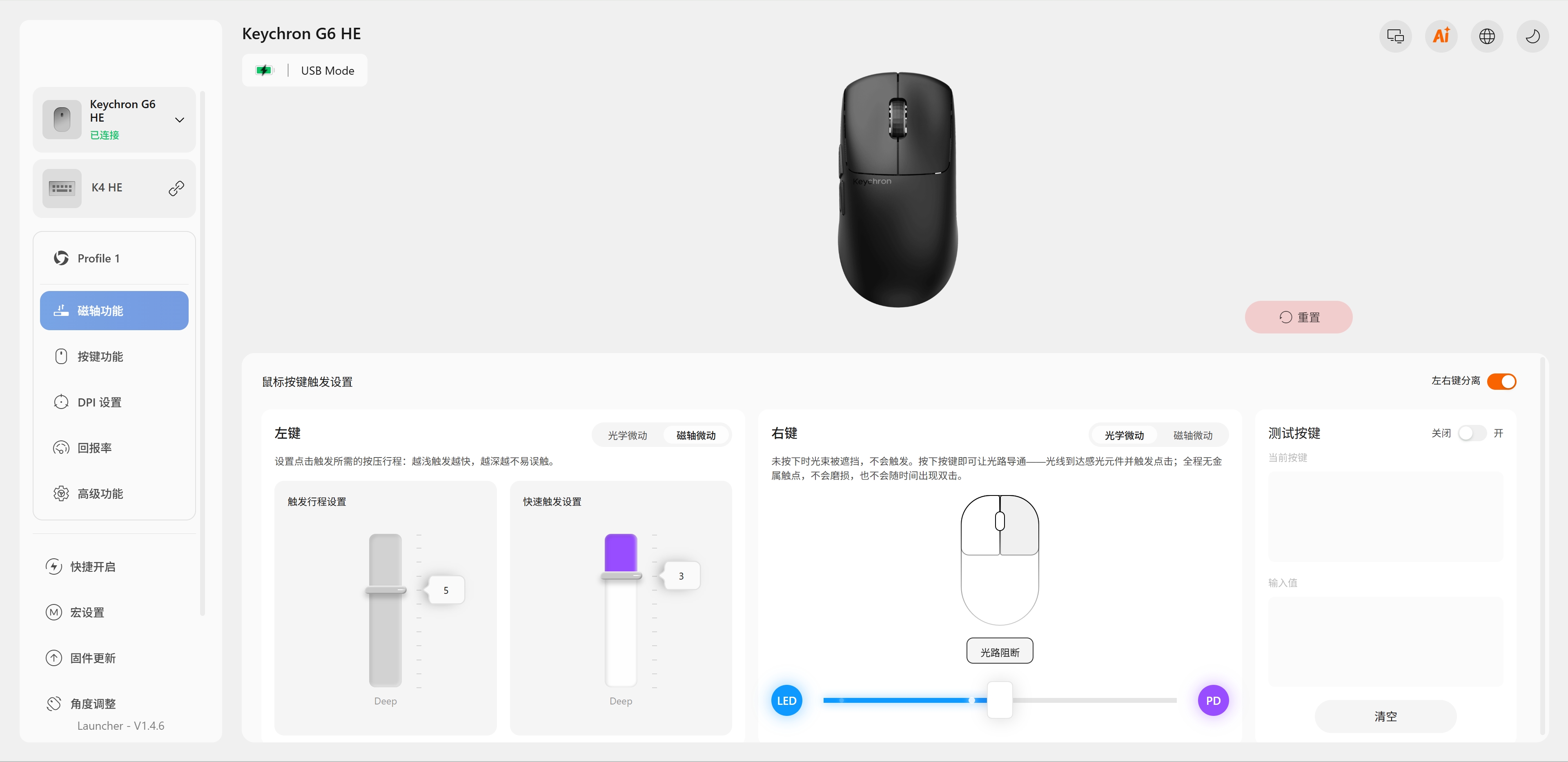Viewport: 1568px width, 762px height.
Task: Click the 快速触发设置 purple slider handle
Action: pos(621,576)
